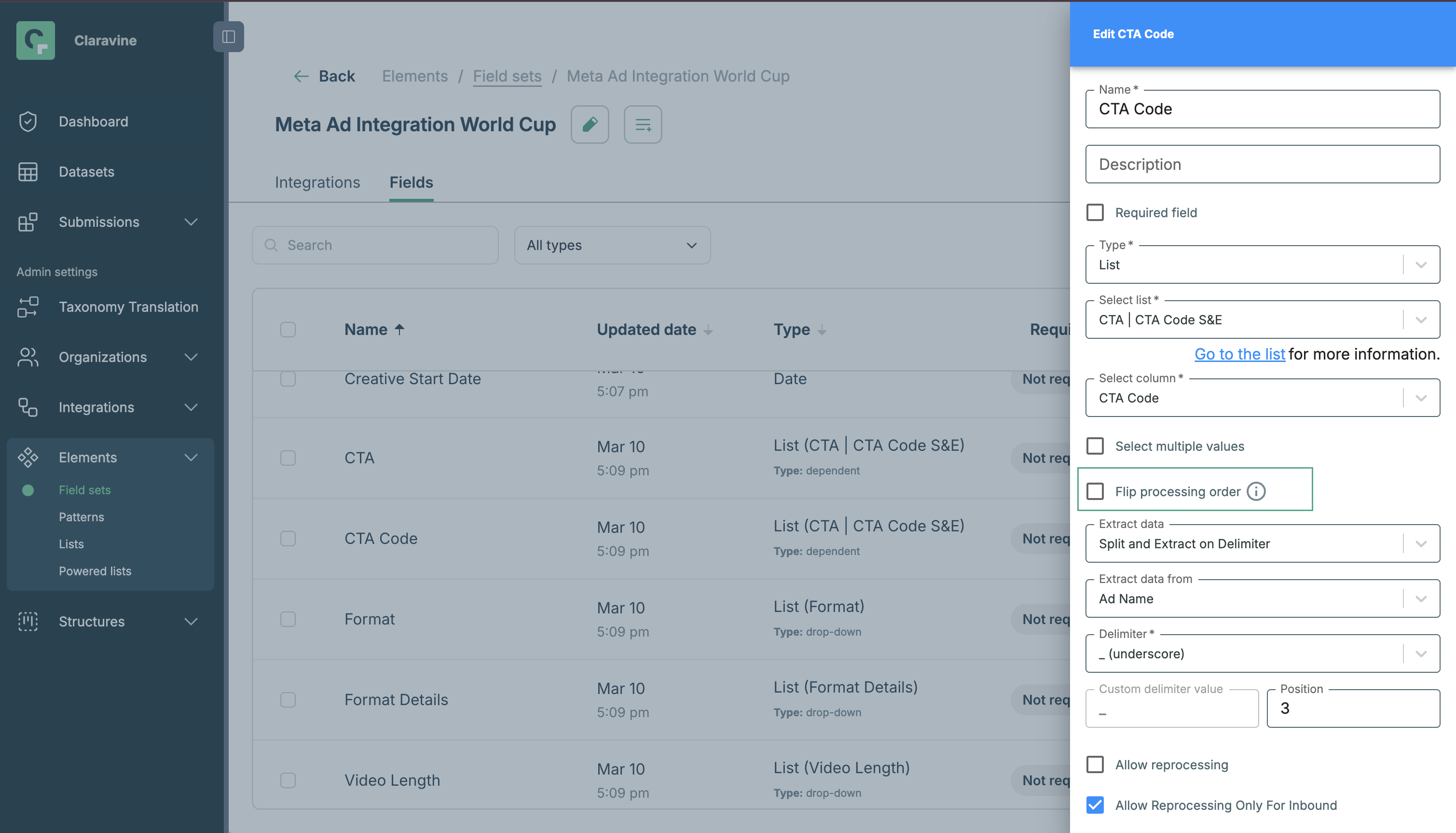Enable Select multiple values checkbox
Image resolution: width=1456 pixels, height=833 pixels.
click(1095, 445)
